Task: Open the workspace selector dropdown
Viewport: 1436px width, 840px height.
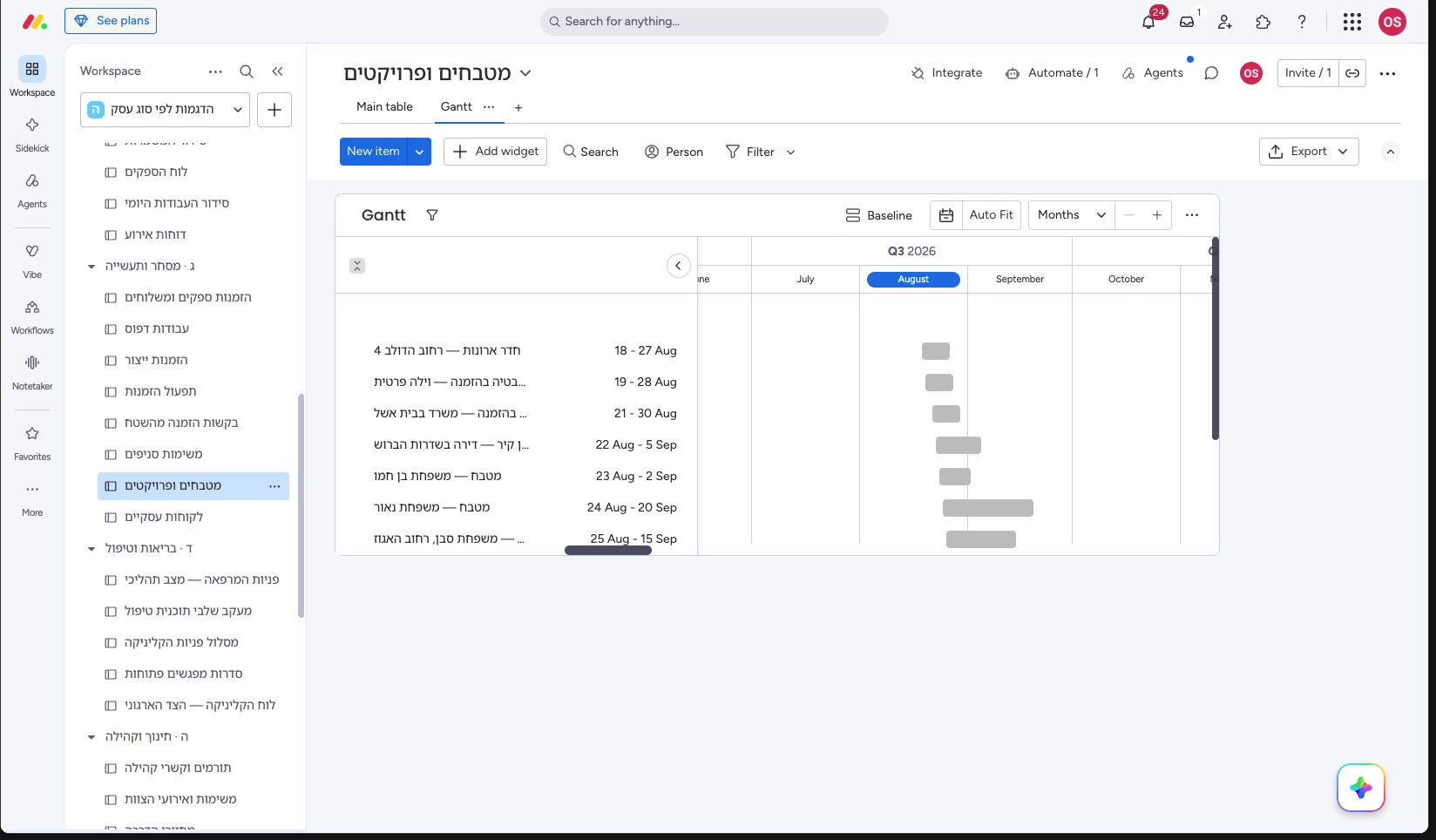Action: point(166,110)
